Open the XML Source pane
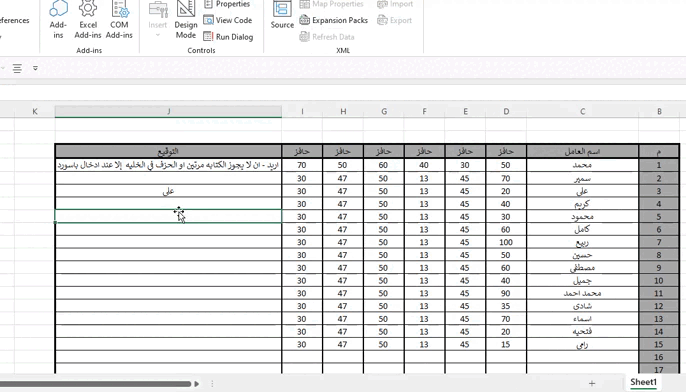Viewport: 686px width, 392px height. click(282, 15)
